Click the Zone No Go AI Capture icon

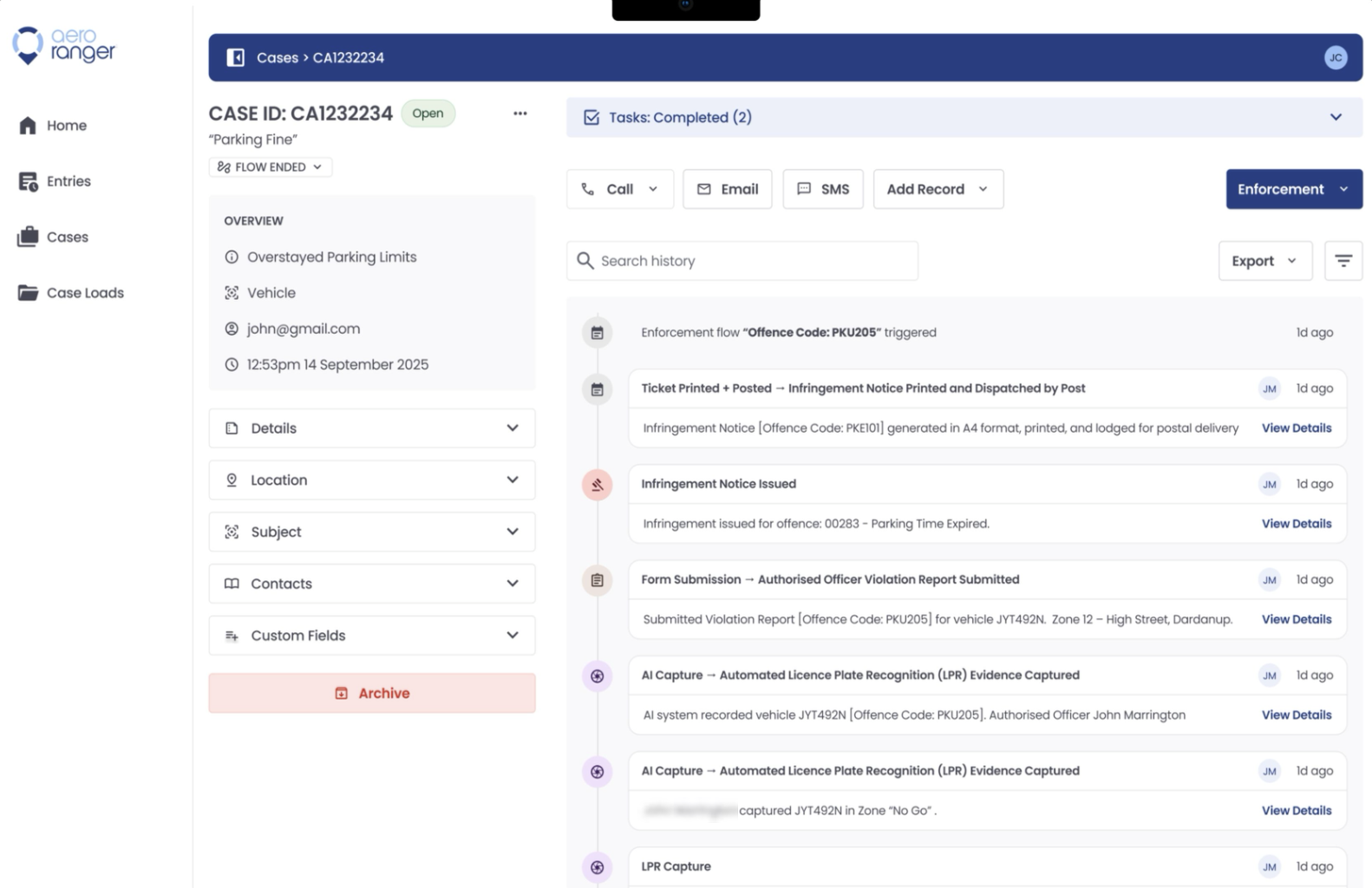[x=598, y=772]
